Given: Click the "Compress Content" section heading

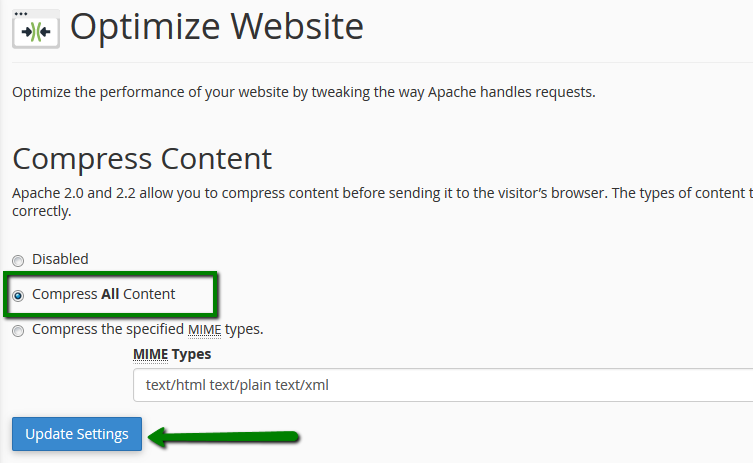Looking at the screenshot, I should click(141, 158).
